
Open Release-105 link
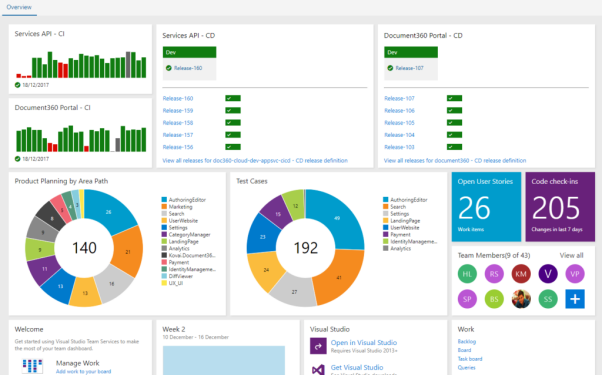click(x=399, y=123)
